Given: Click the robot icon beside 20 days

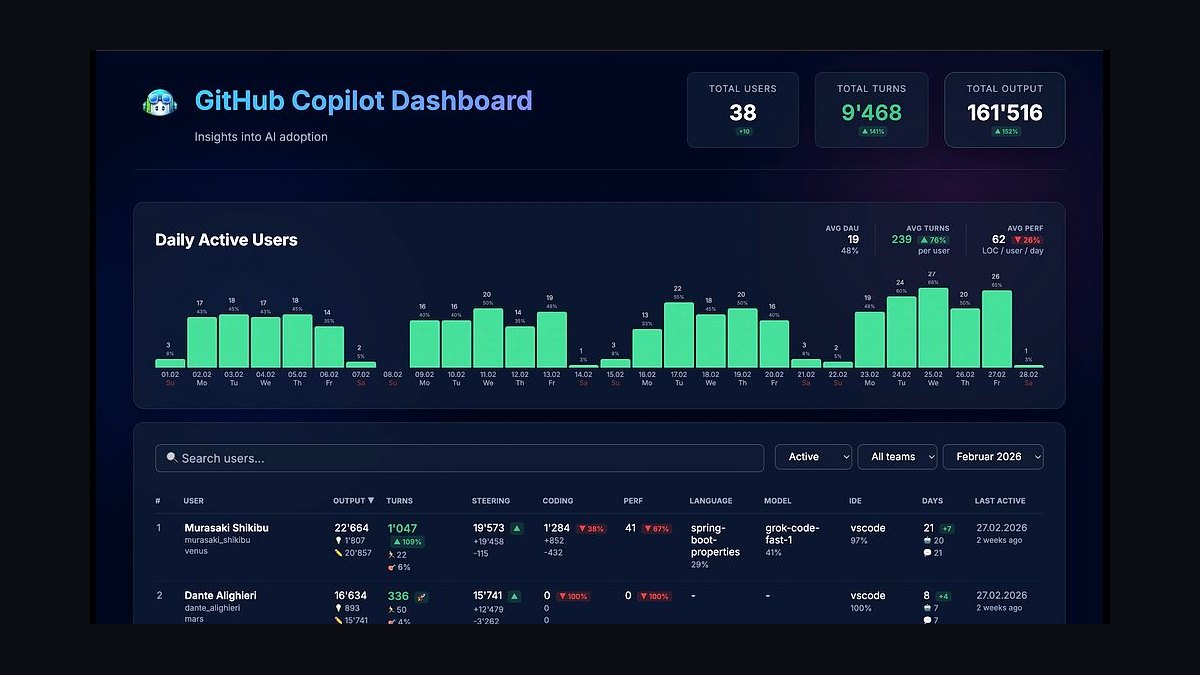Looking at the screenshot, I should [926, 541].
